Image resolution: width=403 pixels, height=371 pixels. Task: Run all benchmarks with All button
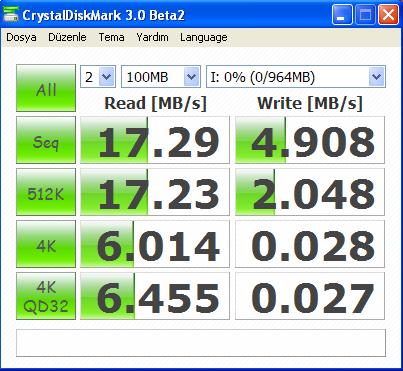[x=46, y=88]
